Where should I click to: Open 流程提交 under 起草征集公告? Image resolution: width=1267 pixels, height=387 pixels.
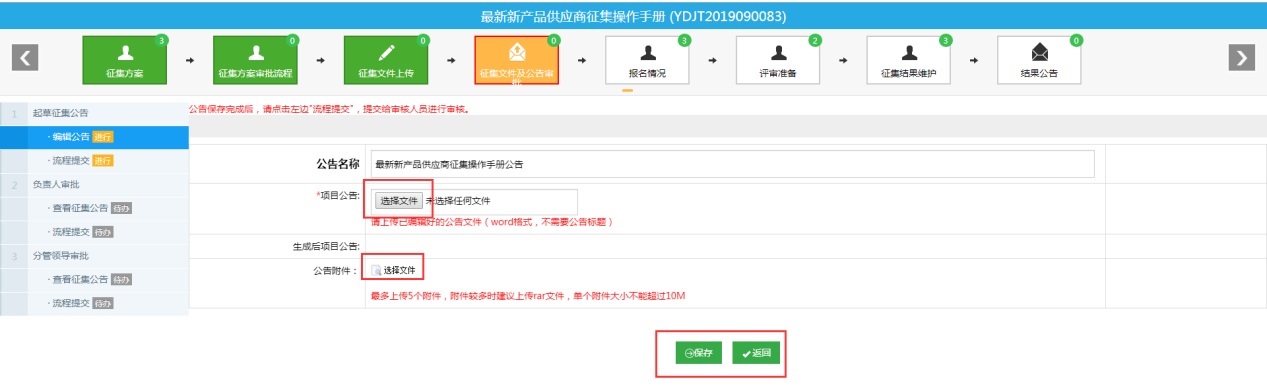[x=94, y=161]
